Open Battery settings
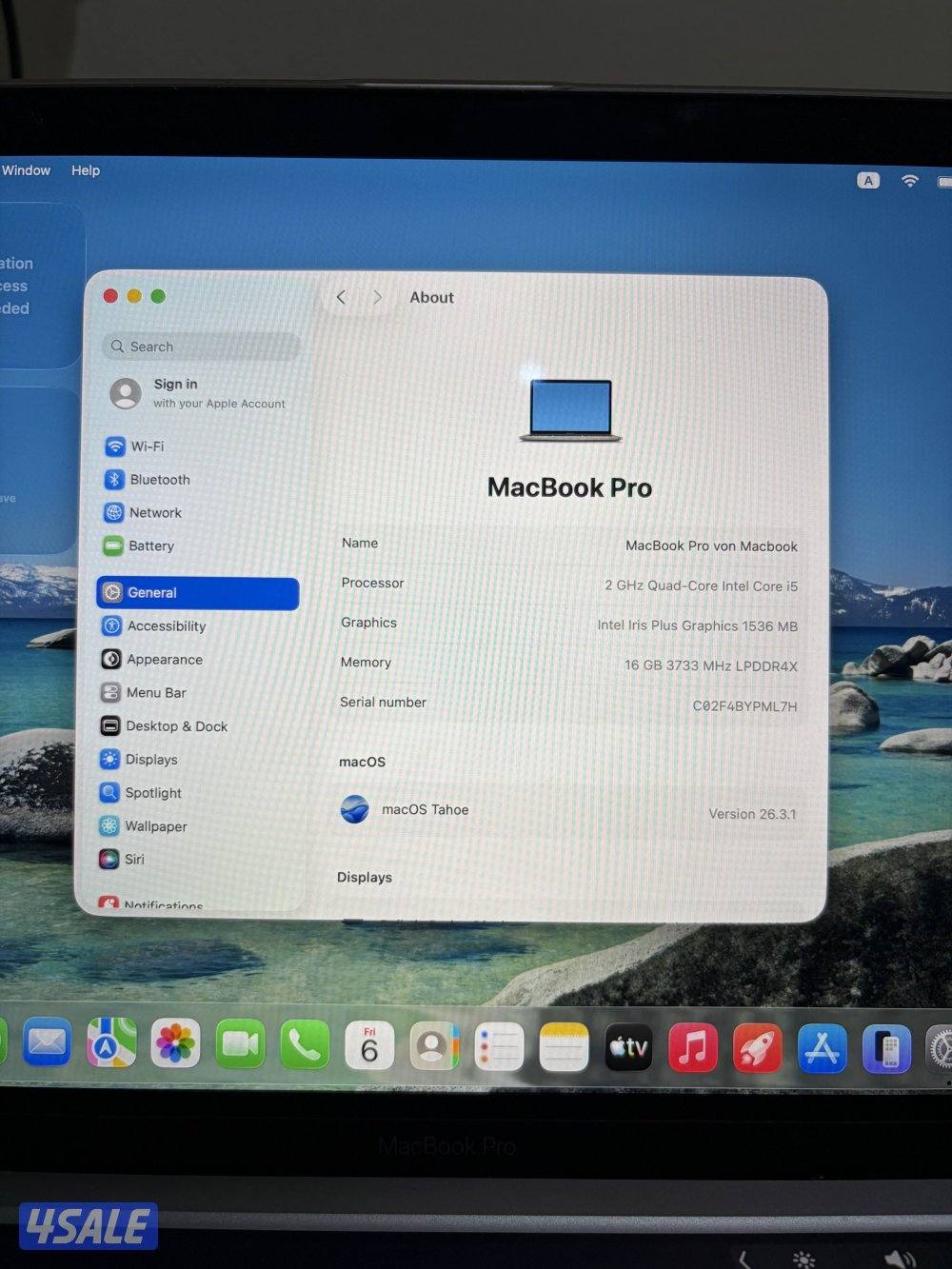The image size is (952, 1269). click(150, 546)
